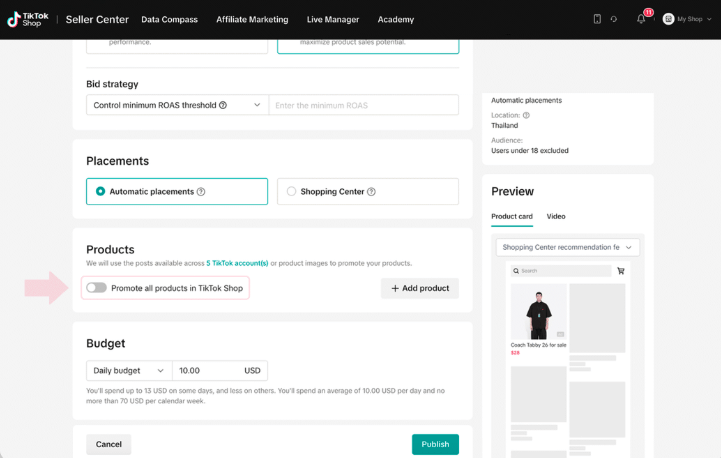
Task: Open the mobile phone icon in header
Action: [597, 19]
